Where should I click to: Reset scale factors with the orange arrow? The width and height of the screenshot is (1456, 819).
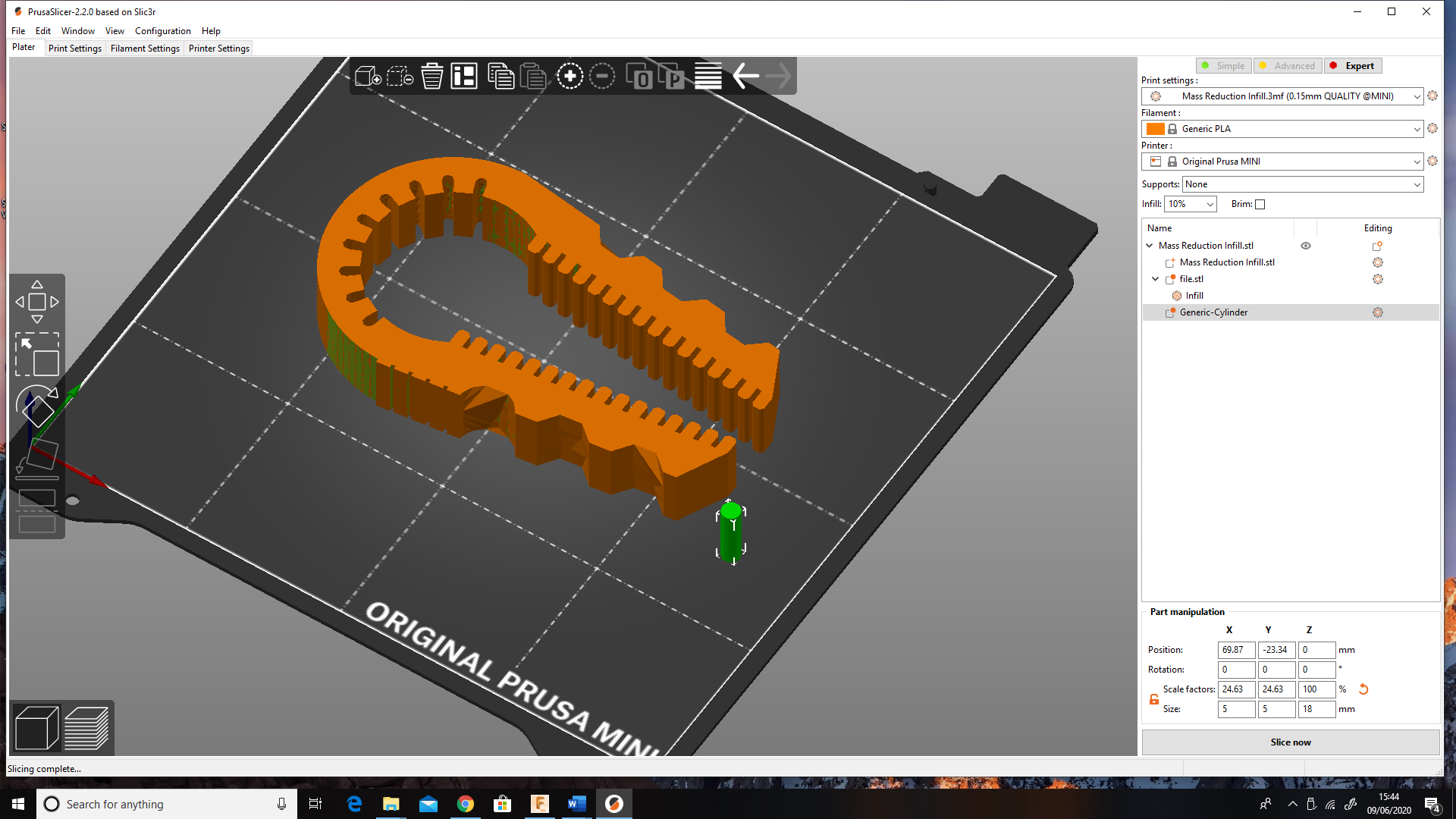tap(1363, 689)
